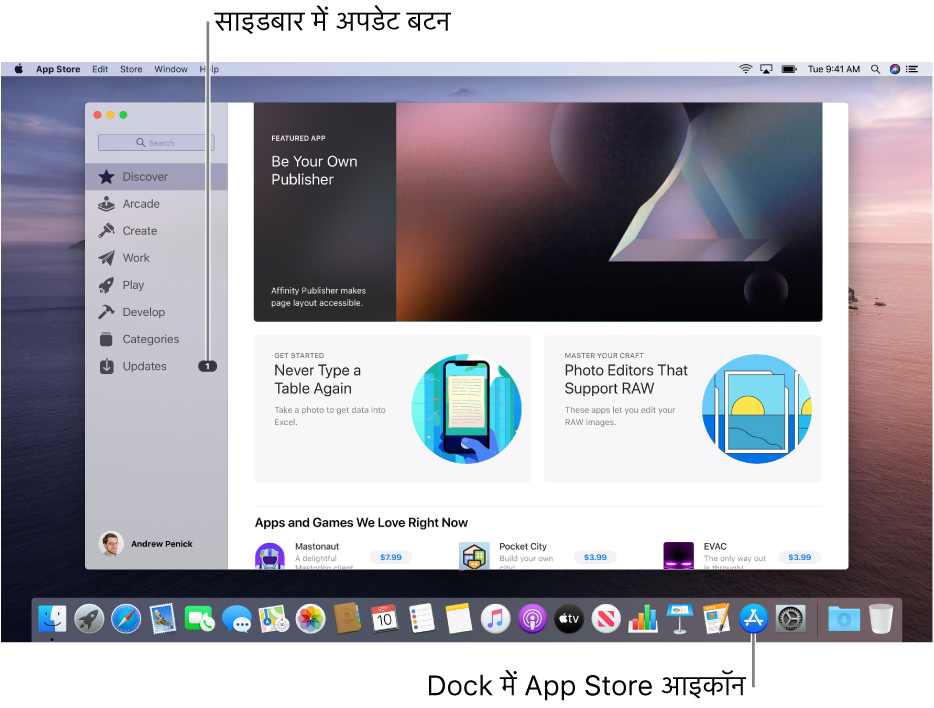This screenshot has height=708, width=934.
Task: Open the AirPlay display menu
Action: 766,69
